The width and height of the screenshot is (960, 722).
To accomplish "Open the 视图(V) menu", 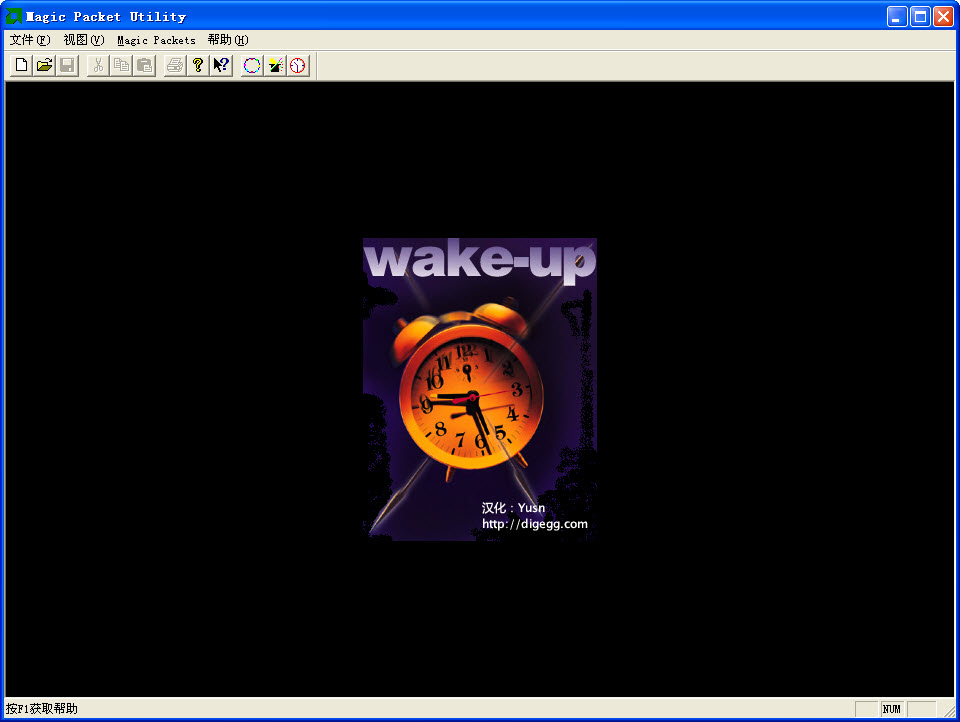I will 83,40.
